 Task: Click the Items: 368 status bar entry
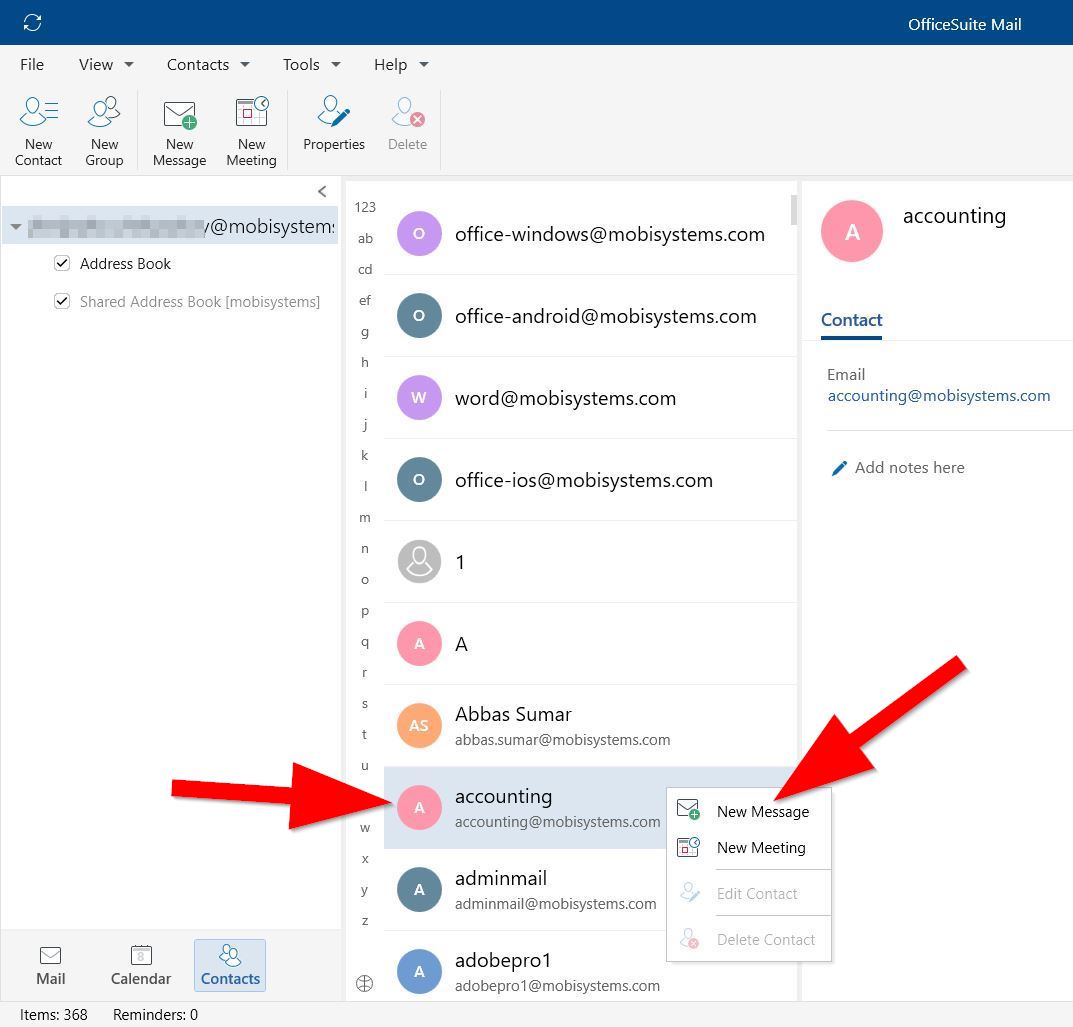(x=53, y=1015)
